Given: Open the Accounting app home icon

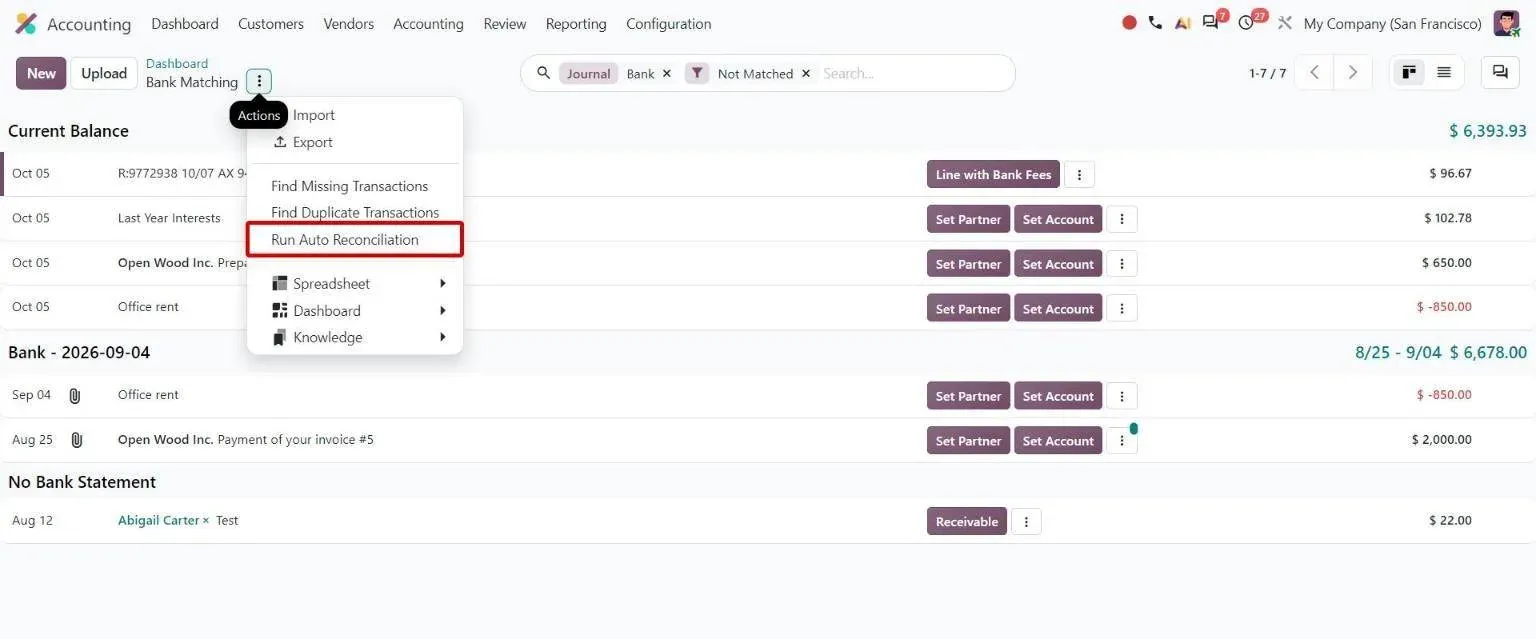Looking at the screenshot, I should click(26, 23).
